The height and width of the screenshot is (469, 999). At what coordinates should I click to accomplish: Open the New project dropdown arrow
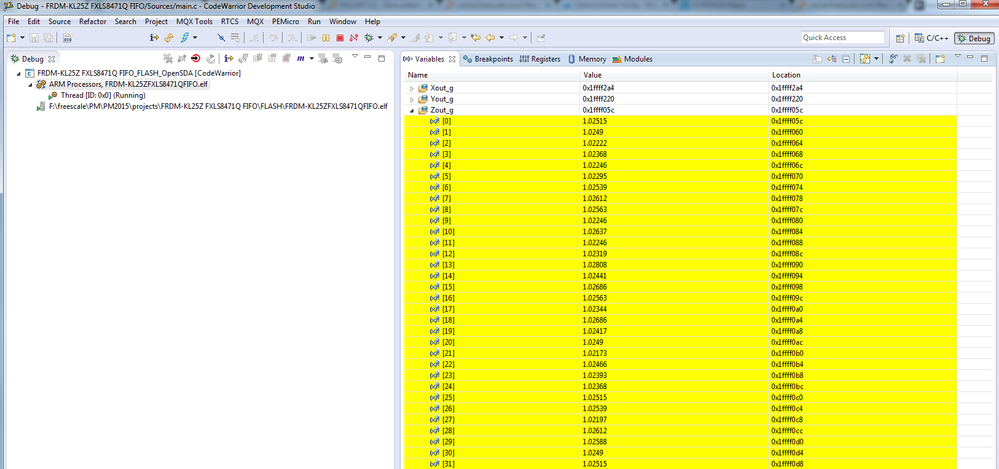tap(22, 38)
